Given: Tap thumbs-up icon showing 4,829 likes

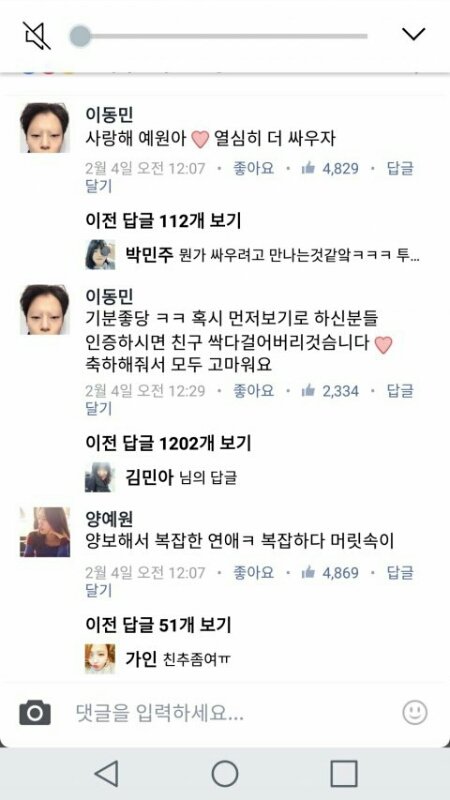Looking at the screenshot, I should tap(308, 168).
